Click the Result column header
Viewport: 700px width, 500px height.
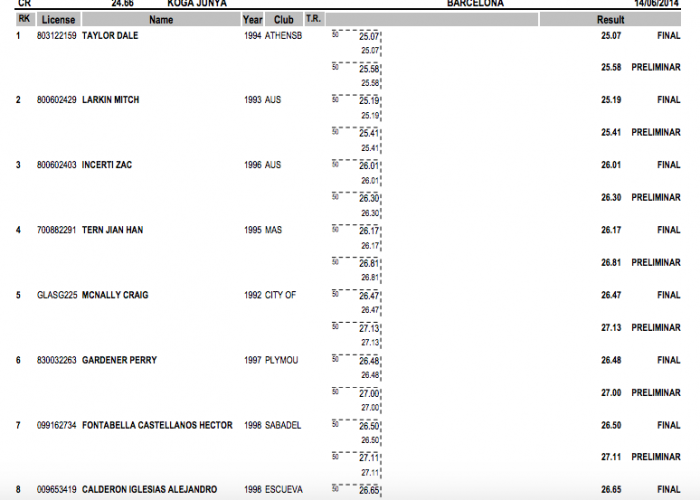click(610, 20)
